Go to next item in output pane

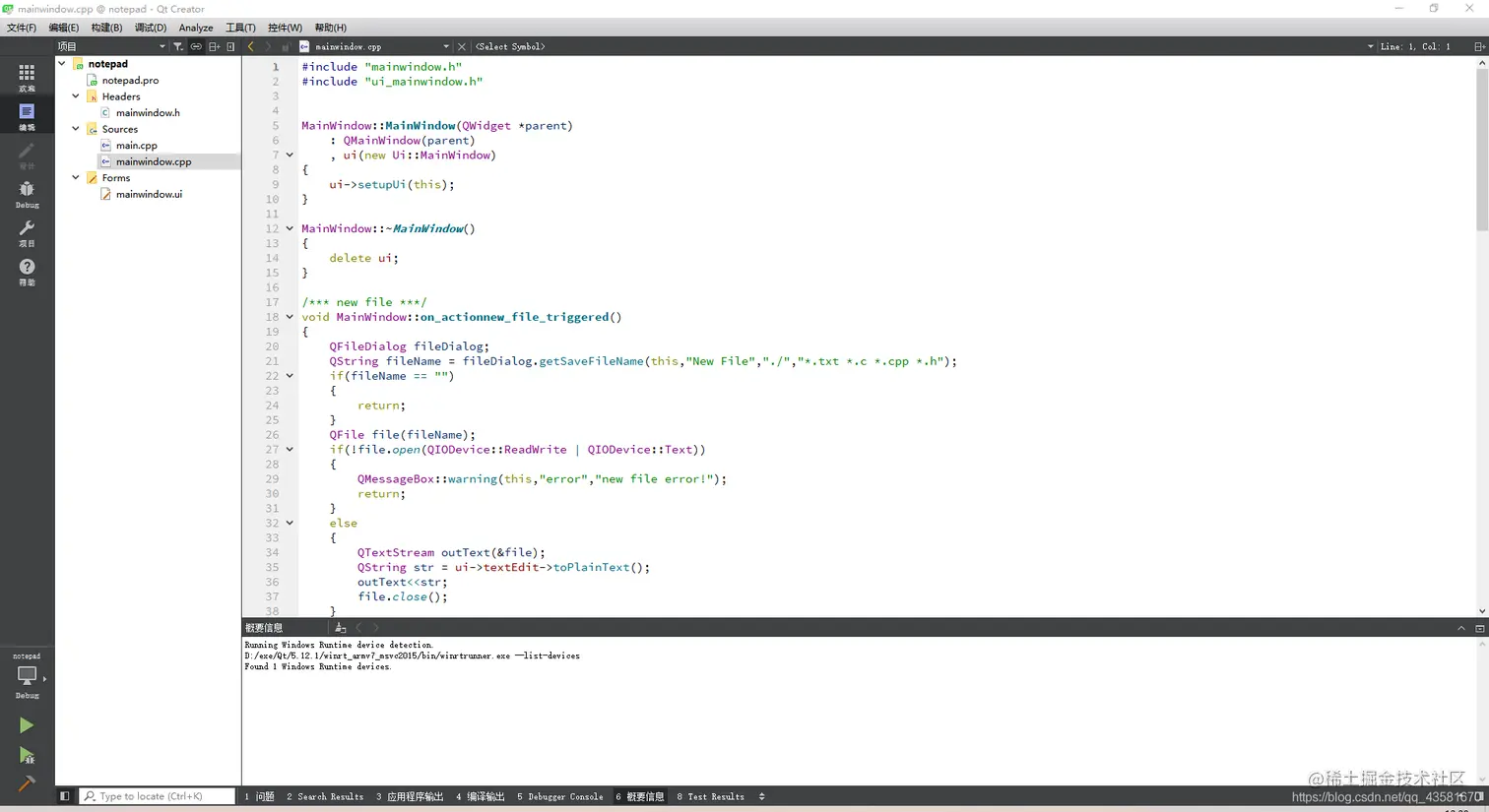point(375,628)
